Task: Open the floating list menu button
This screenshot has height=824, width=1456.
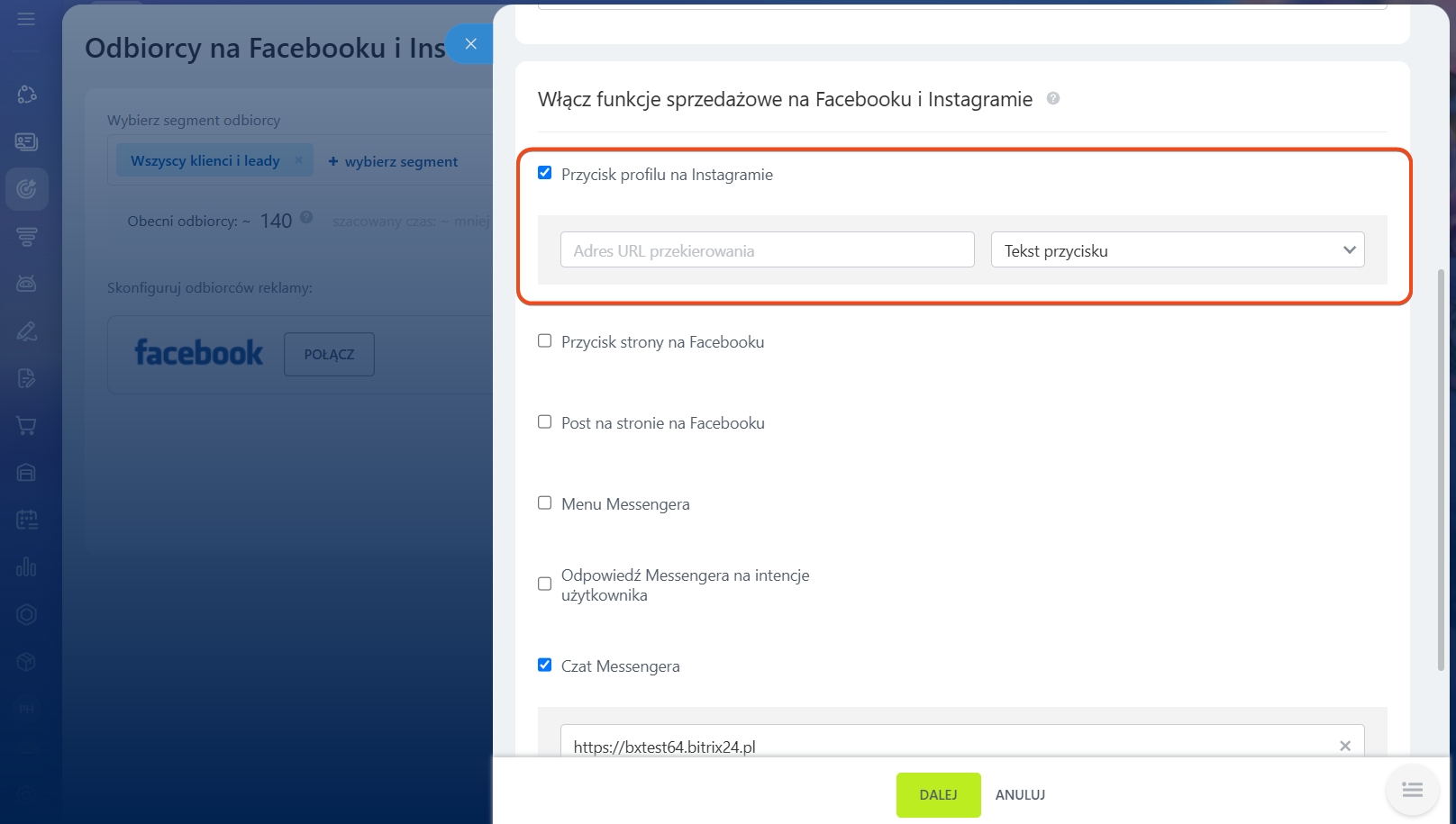Action: pyautogui.click(x=1412, y=790)
